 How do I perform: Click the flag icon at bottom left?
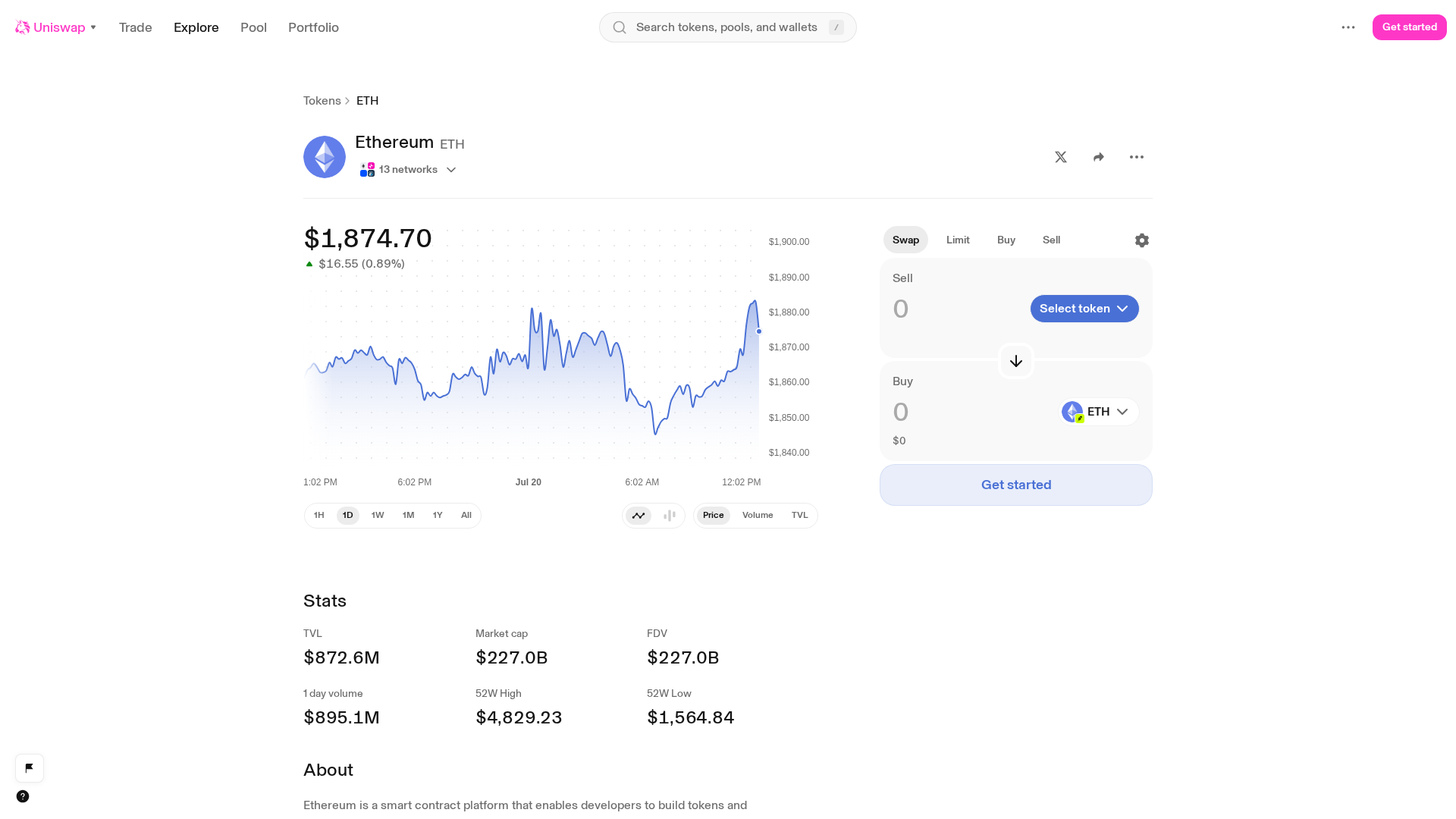(x=30, y=768)
